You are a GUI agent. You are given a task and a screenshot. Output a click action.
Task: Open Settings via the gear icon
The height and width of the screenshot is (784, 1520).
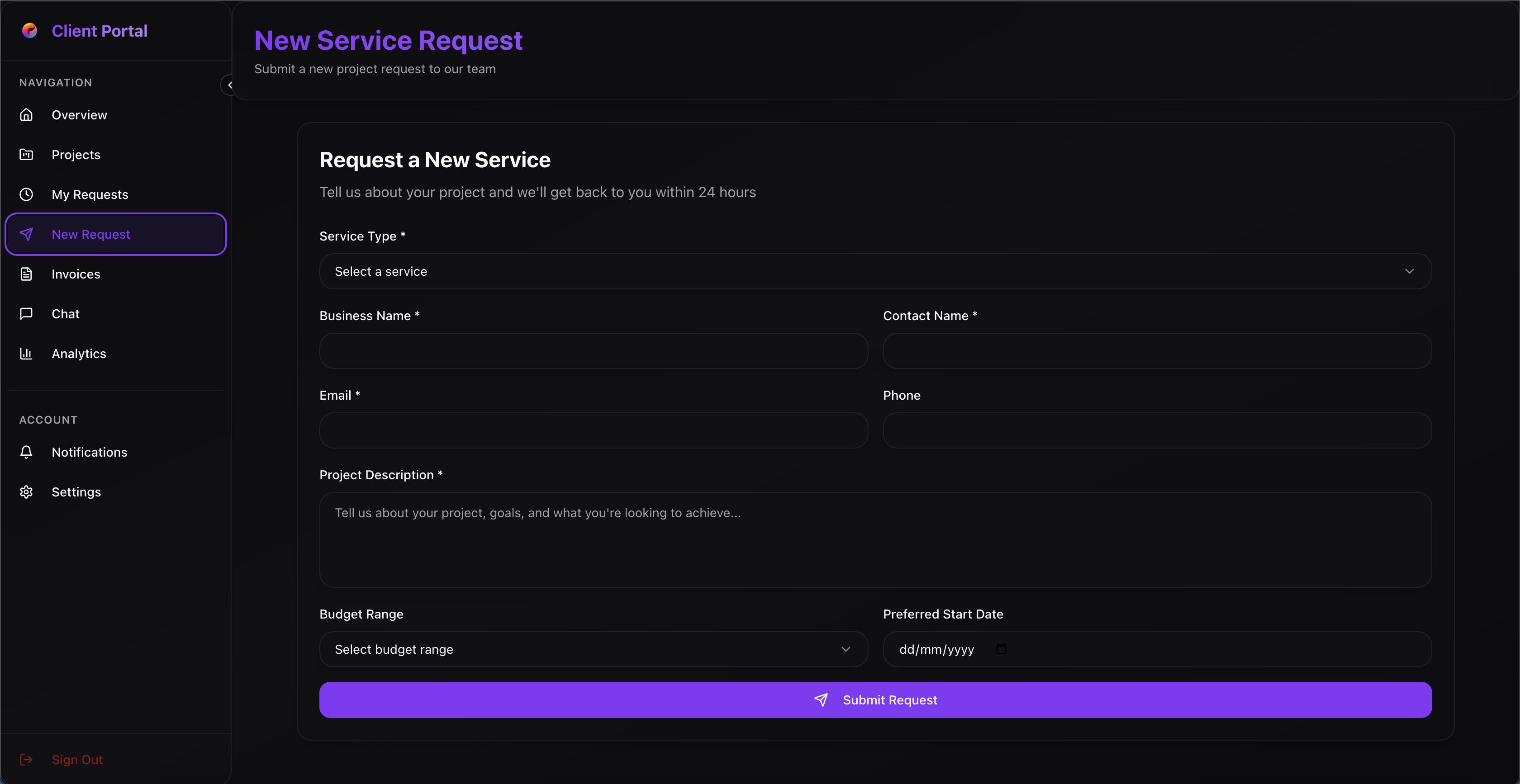[x=27, y=492]
